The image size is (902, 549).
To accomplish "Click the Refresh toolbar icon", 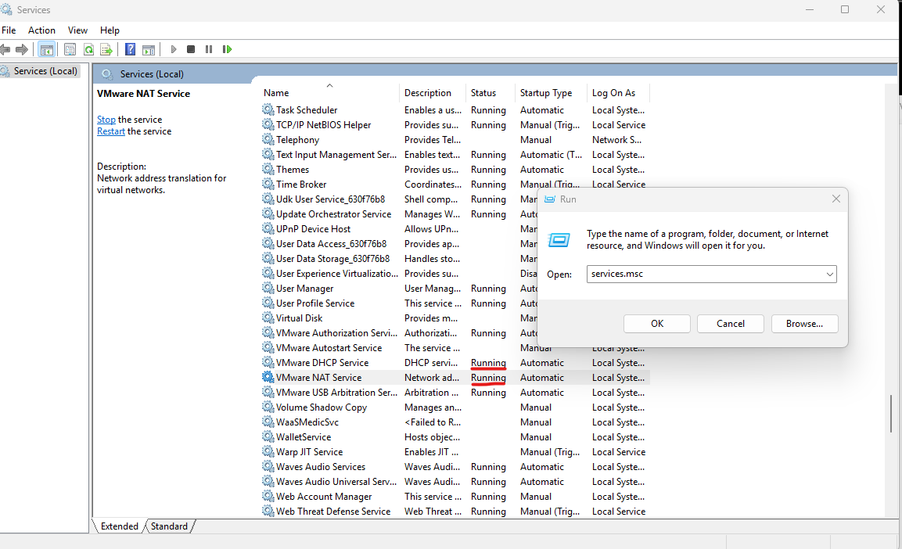I will pyautogui.click(x=89, y=49).
